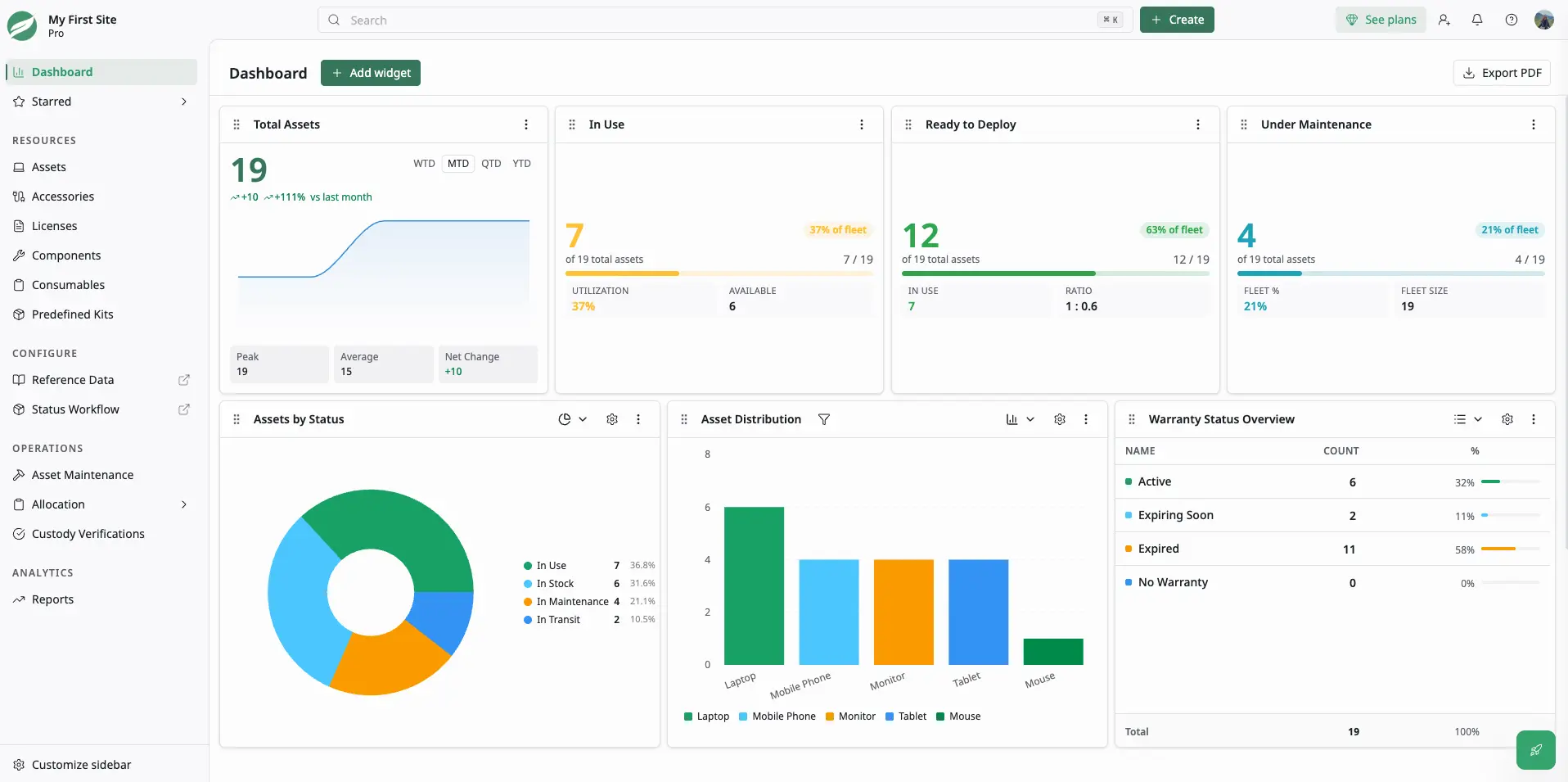1568x782 pixels.
Task: Click the invite user icon in header
Action: [x=1444, y=20]
